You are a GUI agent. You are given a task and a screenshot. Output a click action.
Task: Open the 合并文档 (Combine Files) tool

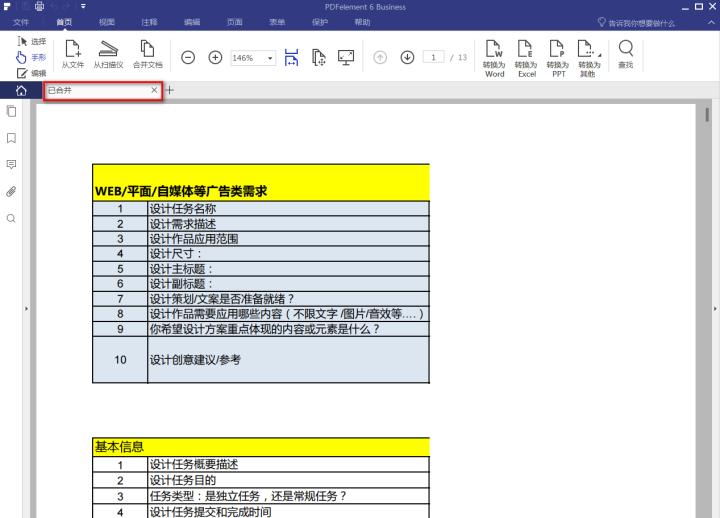click(147, 54)
